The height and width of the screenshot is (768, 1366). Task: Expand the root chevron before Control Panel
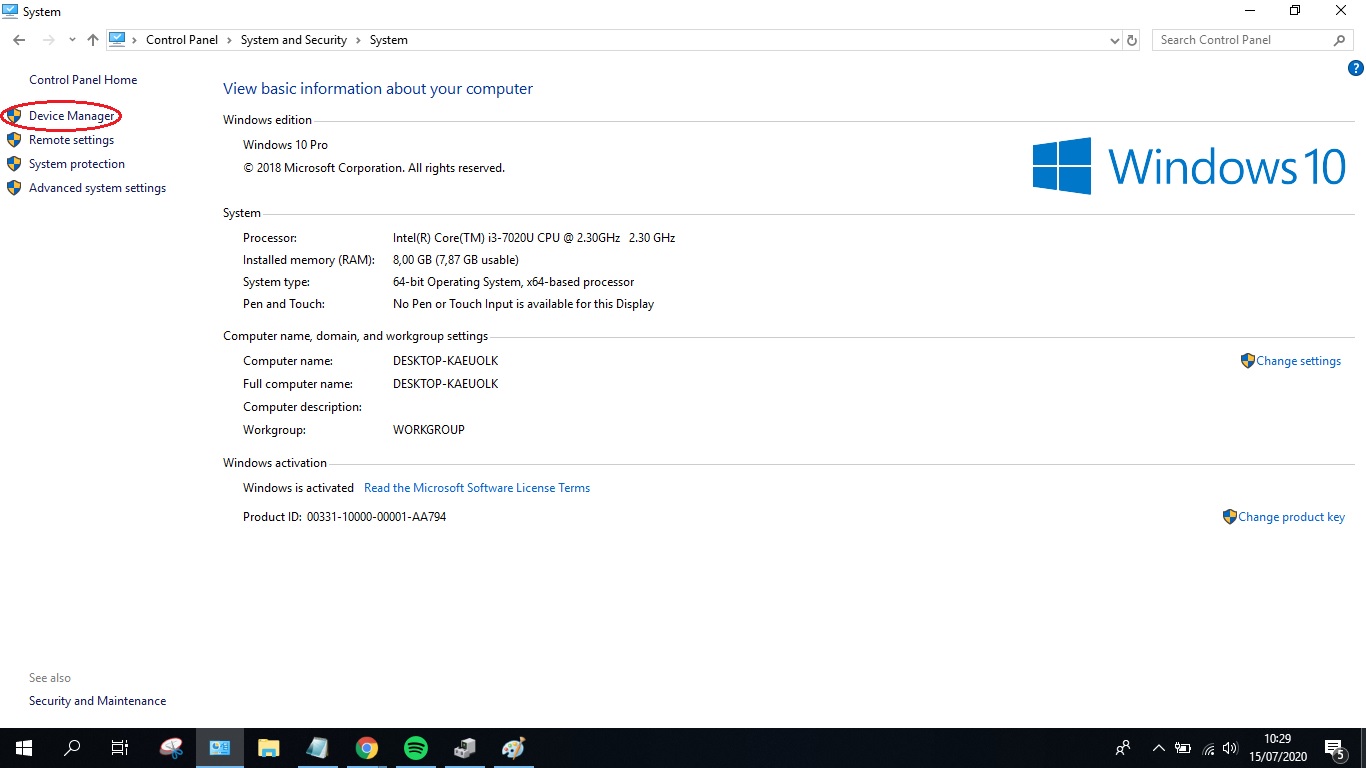coord(135,40)
